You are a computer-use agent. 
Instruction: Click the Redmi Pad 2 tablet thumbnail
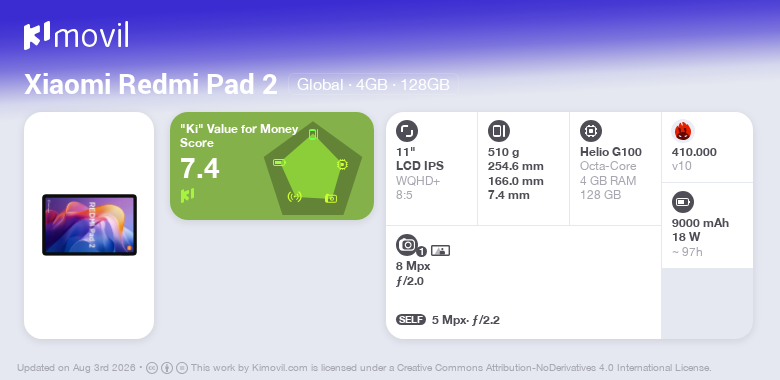(x=90, y=225)
